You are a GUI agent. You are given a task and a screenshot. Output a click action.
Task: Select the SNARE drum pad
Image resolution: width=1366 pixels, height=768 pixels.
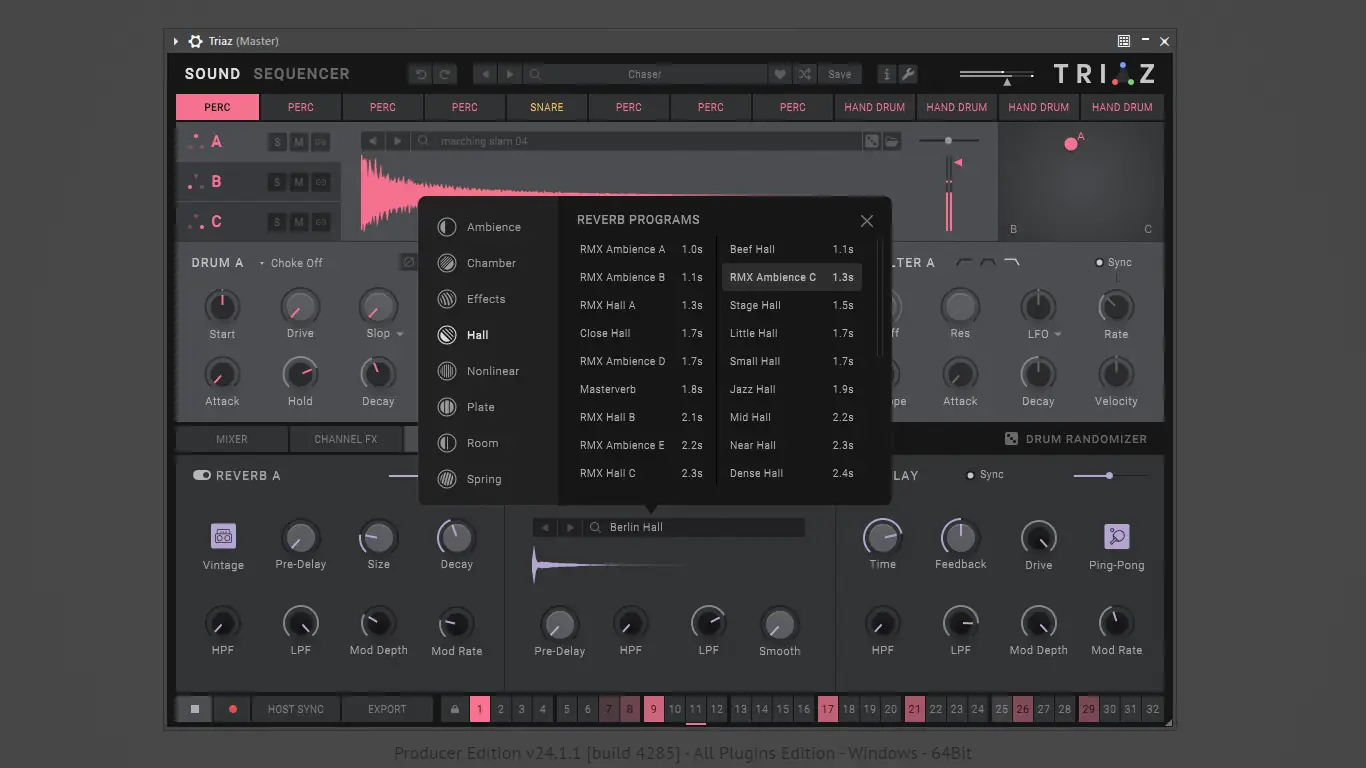coord(546,107)
